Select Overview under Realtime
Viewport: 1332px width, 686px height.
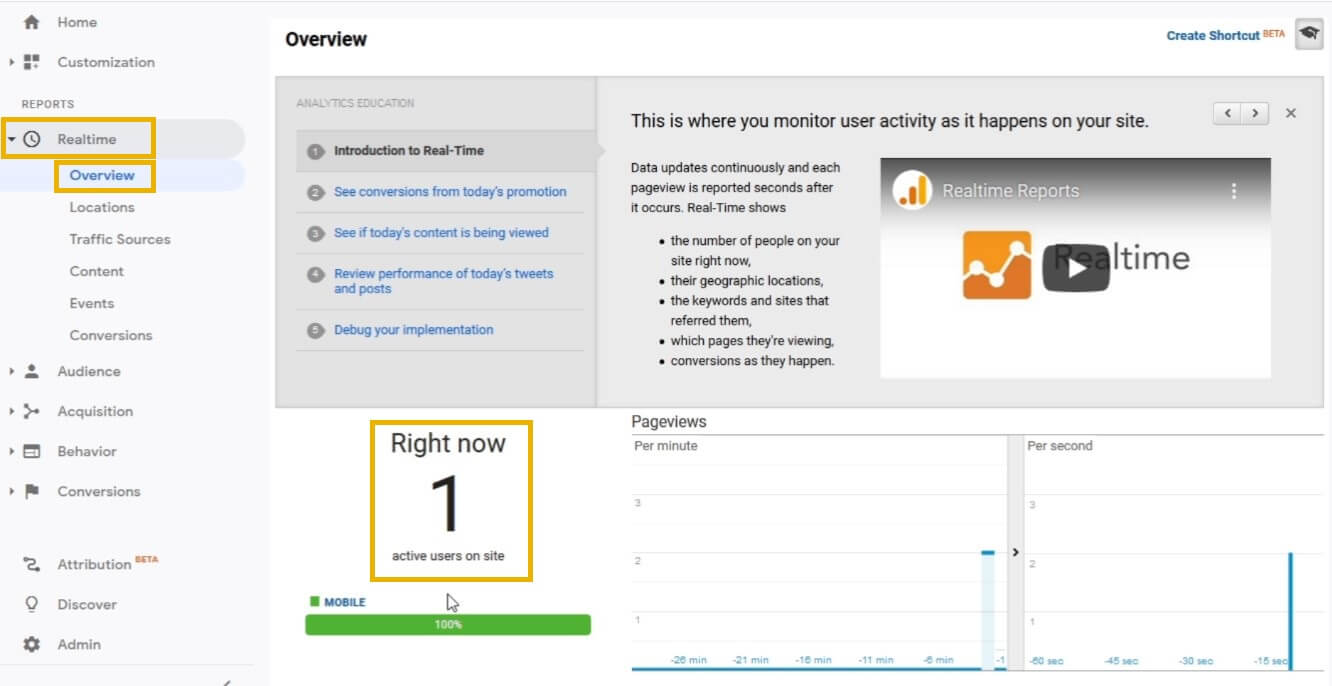[x=102, y=175]
